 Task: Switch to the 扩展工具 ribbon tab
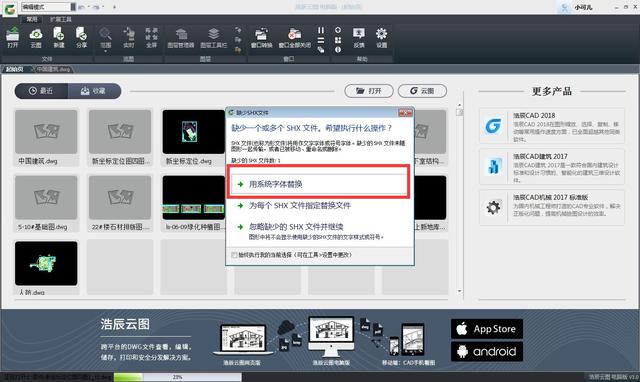[x=60, y=19]
